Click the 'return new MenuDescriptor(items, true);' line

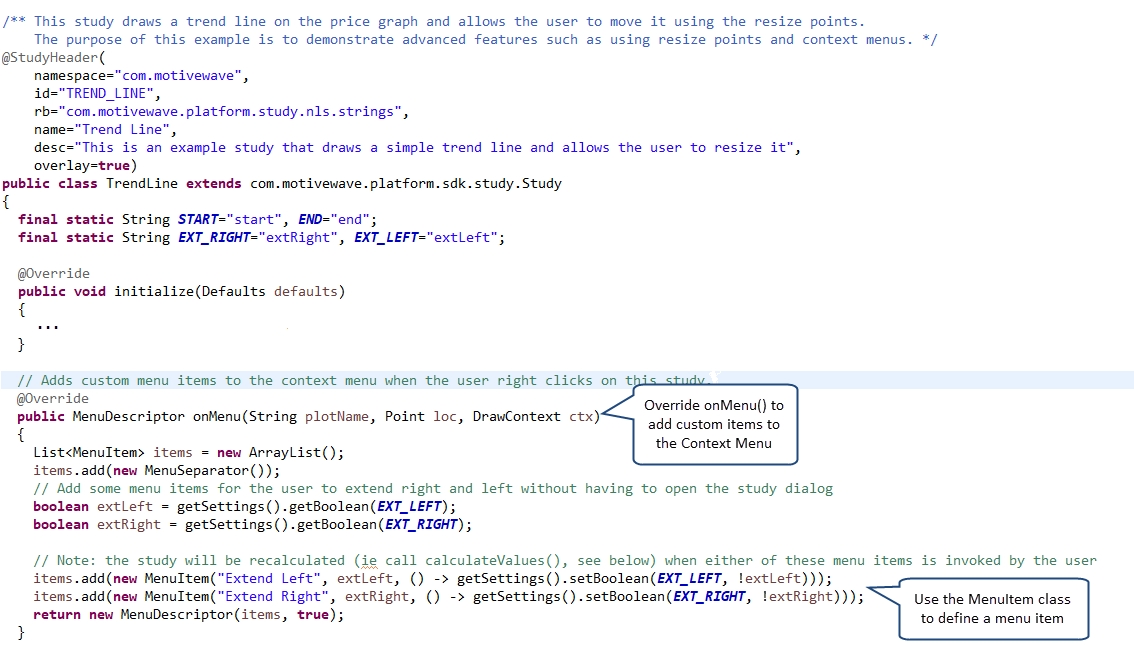click(189, 615)
